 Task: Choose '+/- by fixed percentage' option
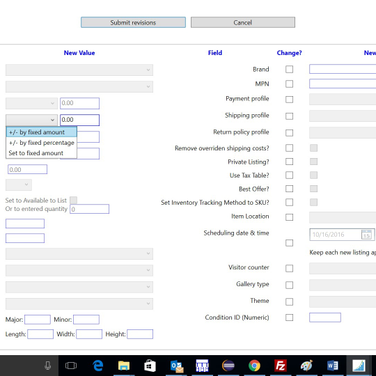(42, 143)
